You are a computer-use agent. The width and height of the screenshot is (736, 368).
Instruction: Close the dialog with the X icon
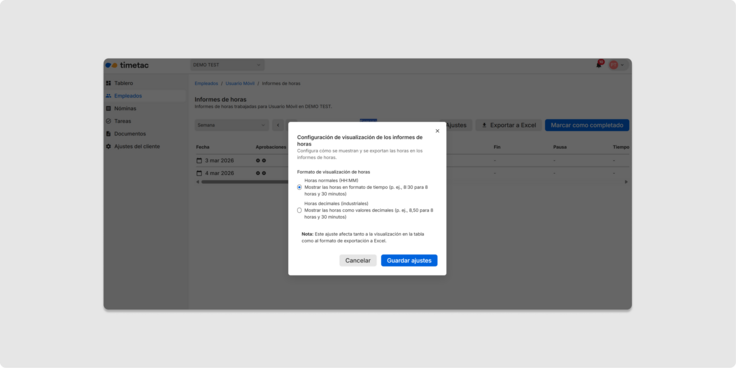pos(437,131)
